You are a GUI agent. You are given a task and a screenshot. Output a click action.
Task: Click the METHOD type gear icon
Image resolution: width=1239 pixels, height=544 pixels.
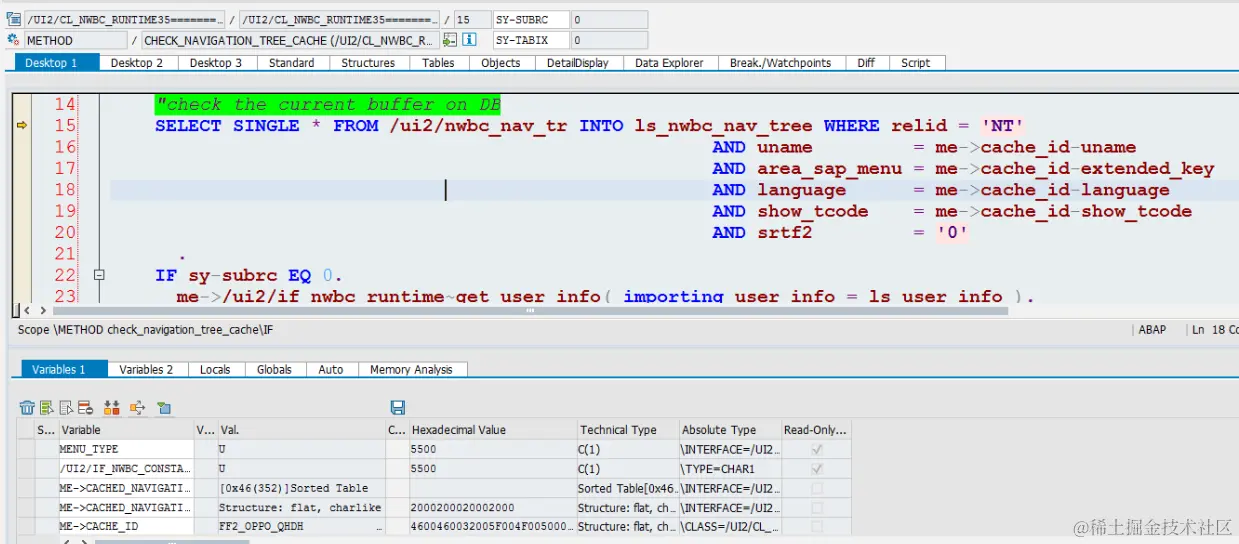13,40
